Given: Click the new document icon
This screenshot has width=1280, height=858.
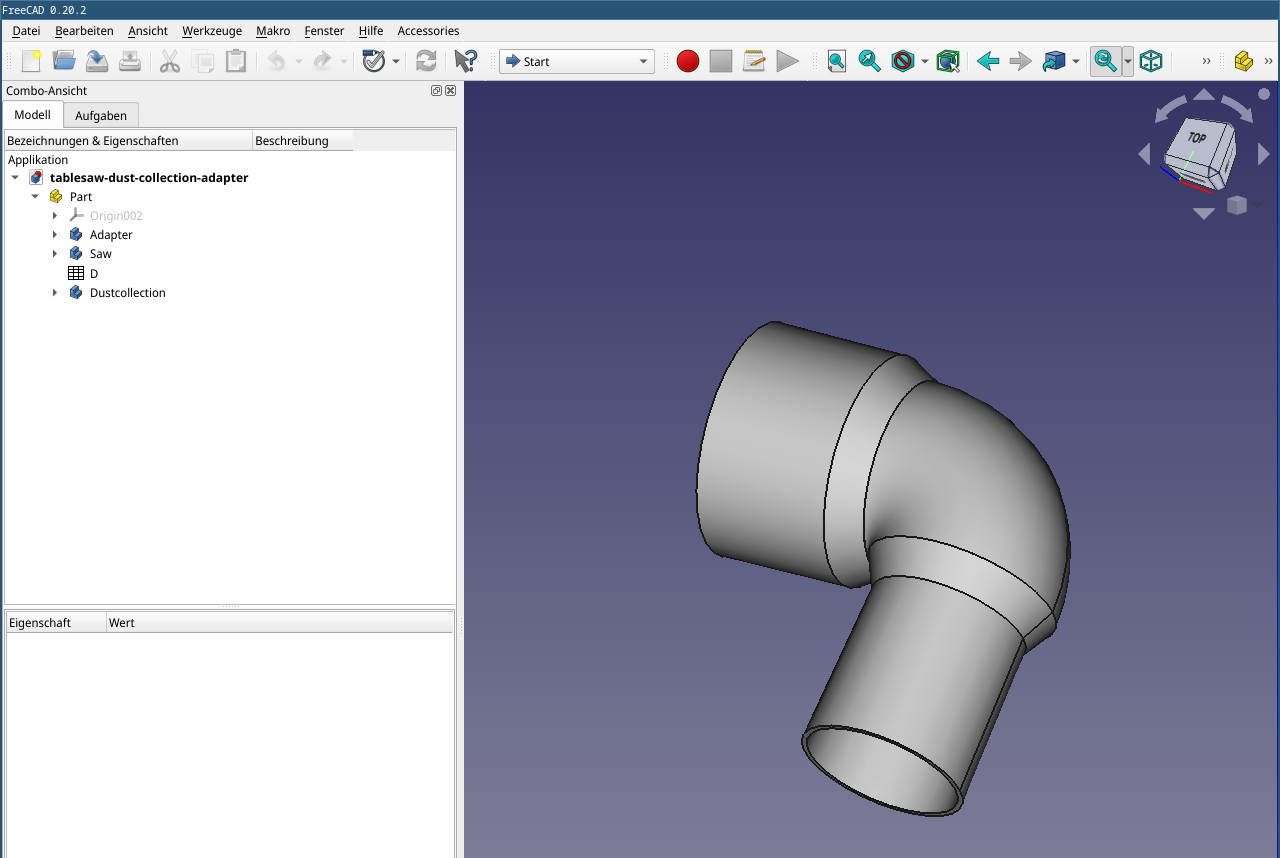Looking at the screenshot, I should 31,61.
